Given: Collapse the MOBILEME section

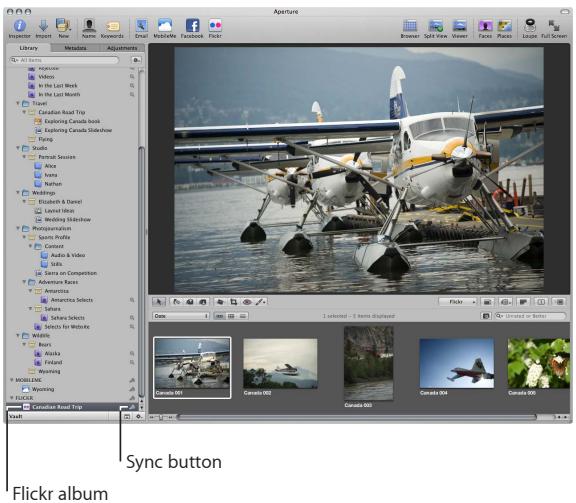Looking at the screenshot, I should [12, 380].
